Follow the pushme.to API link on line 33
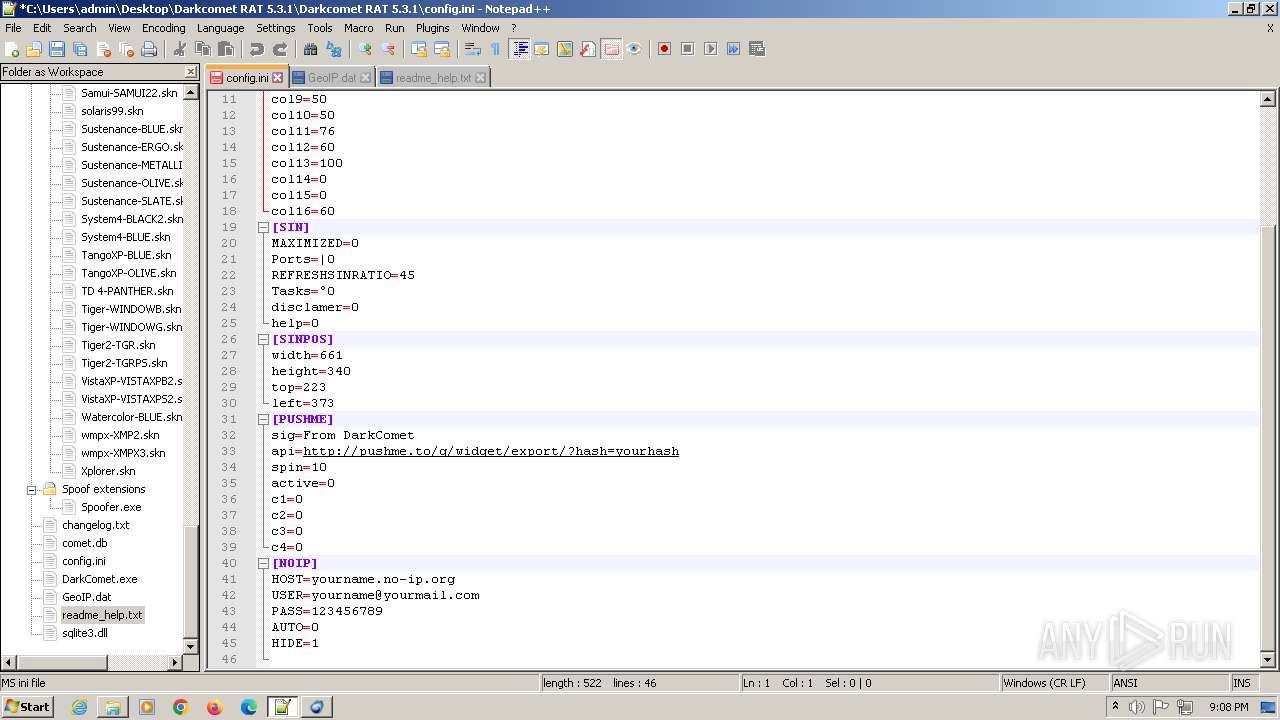This screenshot has height=720, width=1280. click(x=491, y=451)
